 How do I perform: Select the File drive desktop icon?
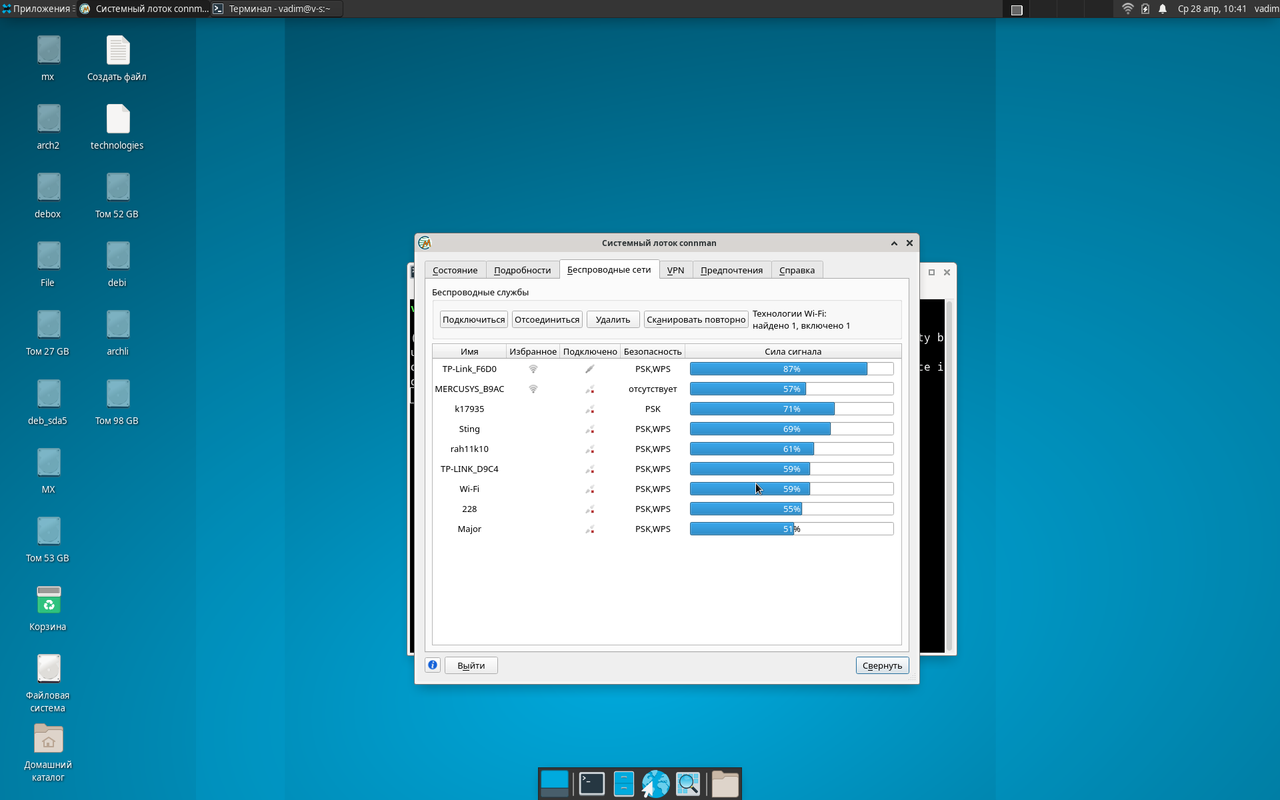pos(48,257)
